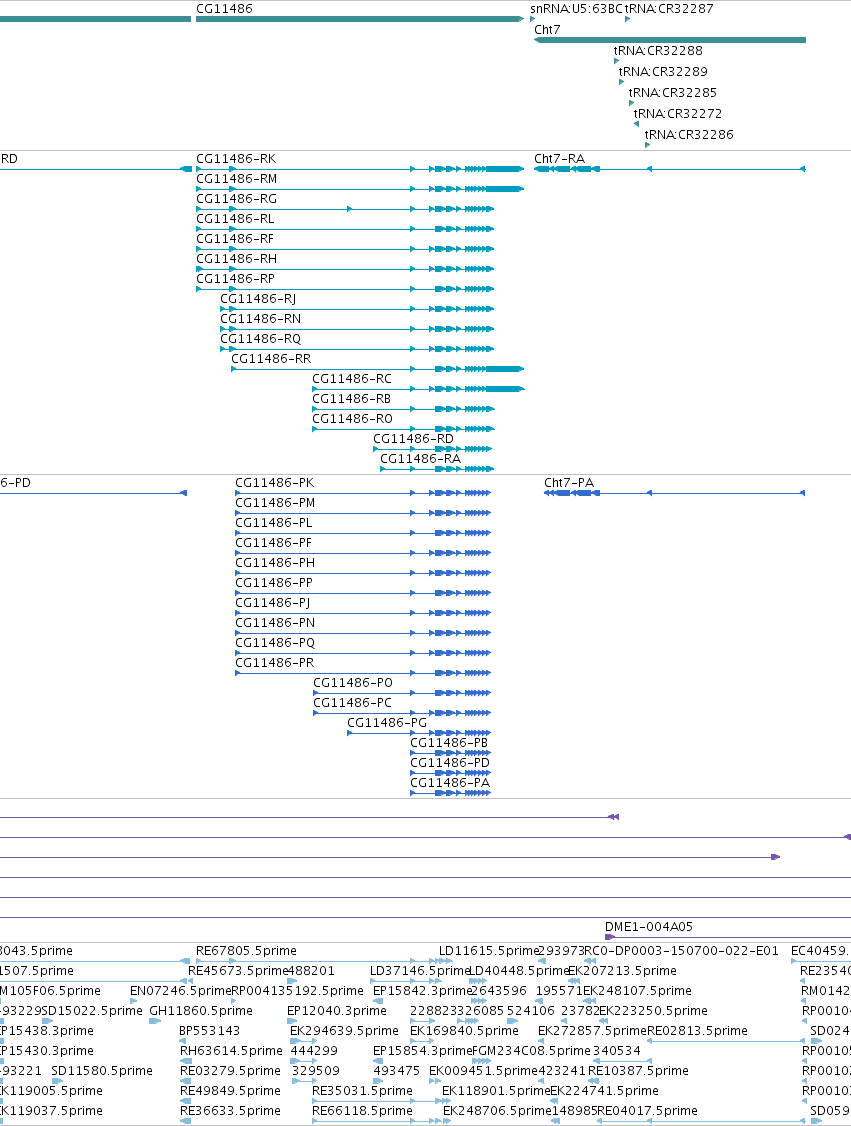The height and width of the screenshot is (1126, 851).
Task: Select the Cht7-RA transcript
Action: coord(559,159)
